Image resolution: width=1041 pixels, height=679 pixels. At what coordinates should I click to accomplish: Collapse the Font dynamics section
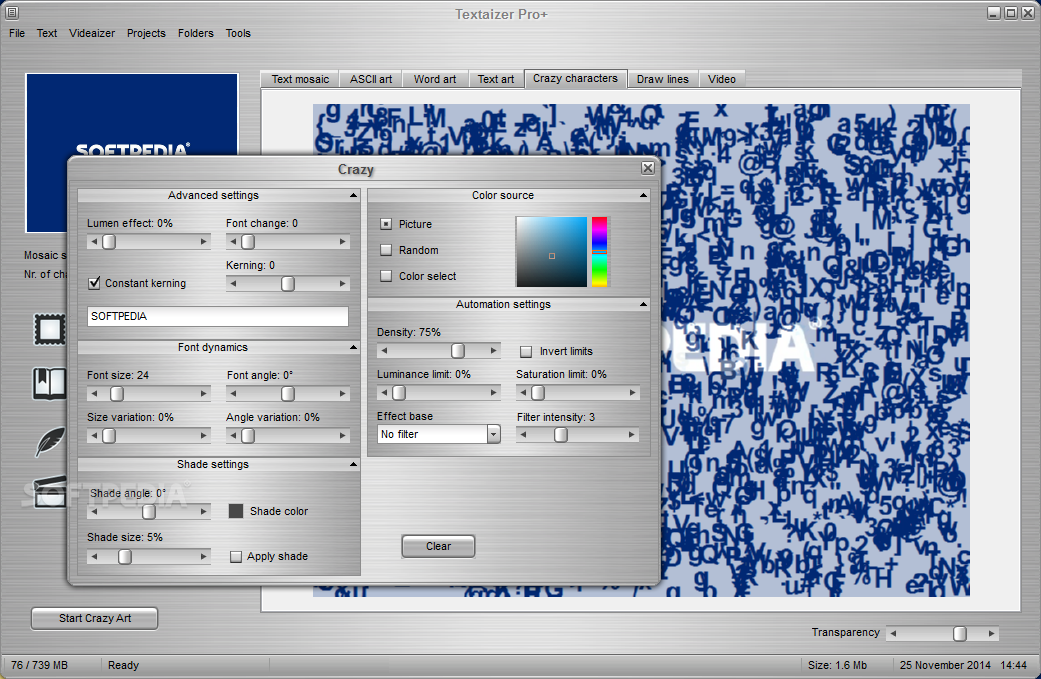click(x=353, y=347)
